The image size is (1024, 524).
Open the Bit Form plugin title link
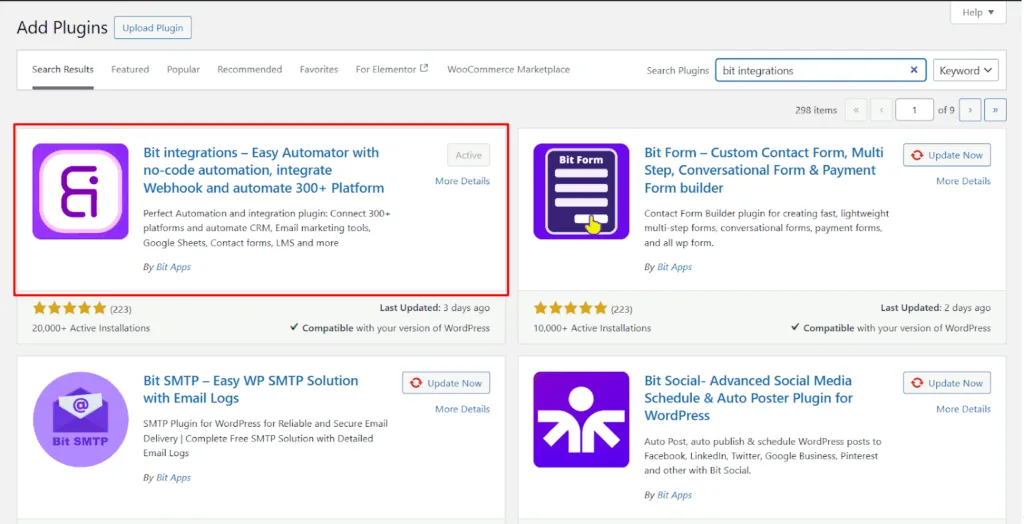(x=764, y=171)
